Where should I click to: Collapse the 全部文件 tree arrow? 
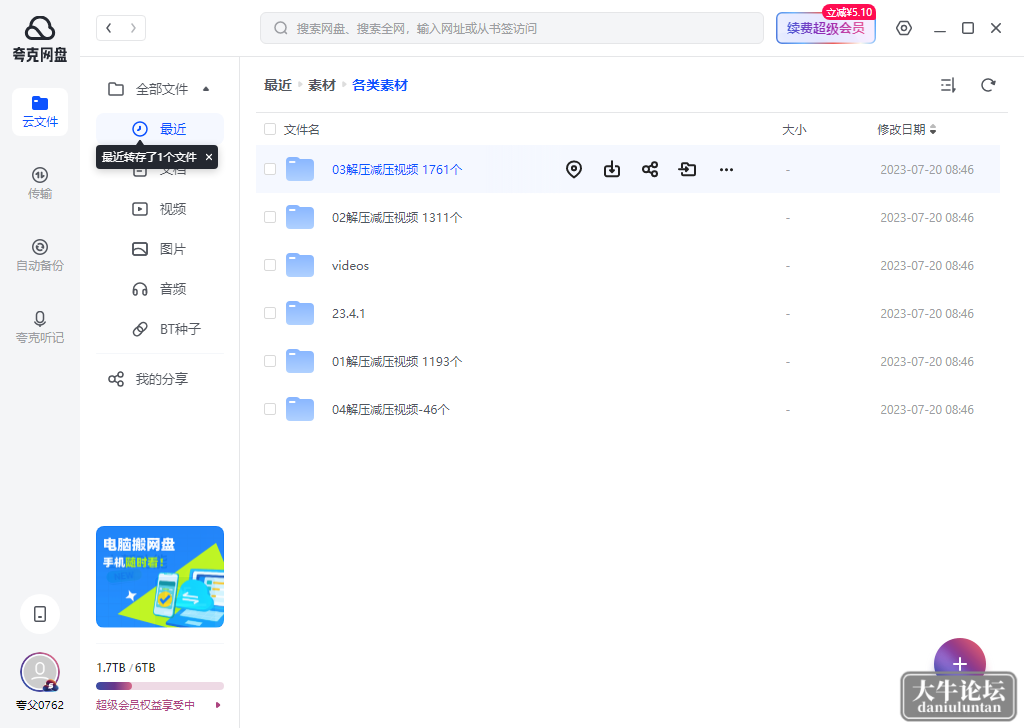click(x=206, y=89)
